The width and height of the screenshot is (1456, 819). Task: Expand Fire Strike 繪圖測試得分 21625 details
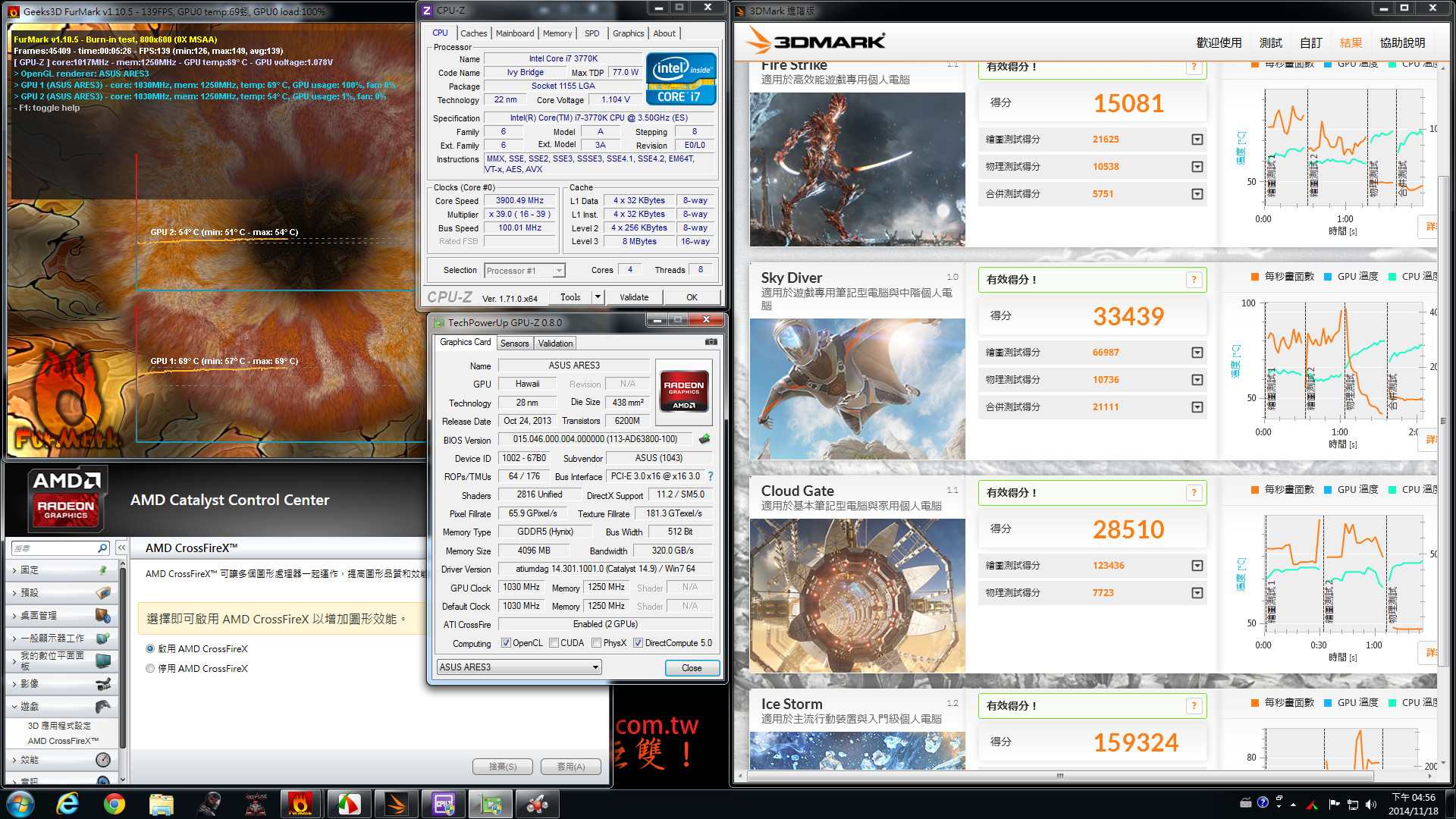1197,140
